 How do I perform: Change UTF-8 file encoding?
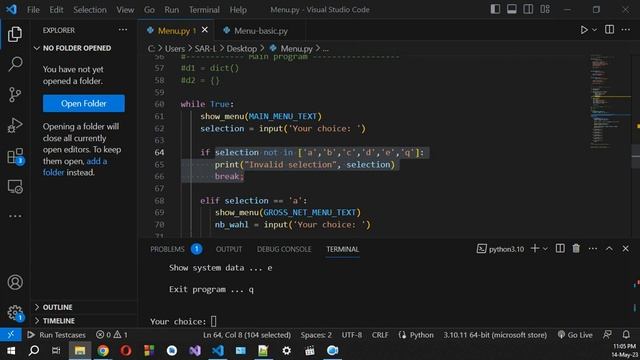click(x=351, y=335)
